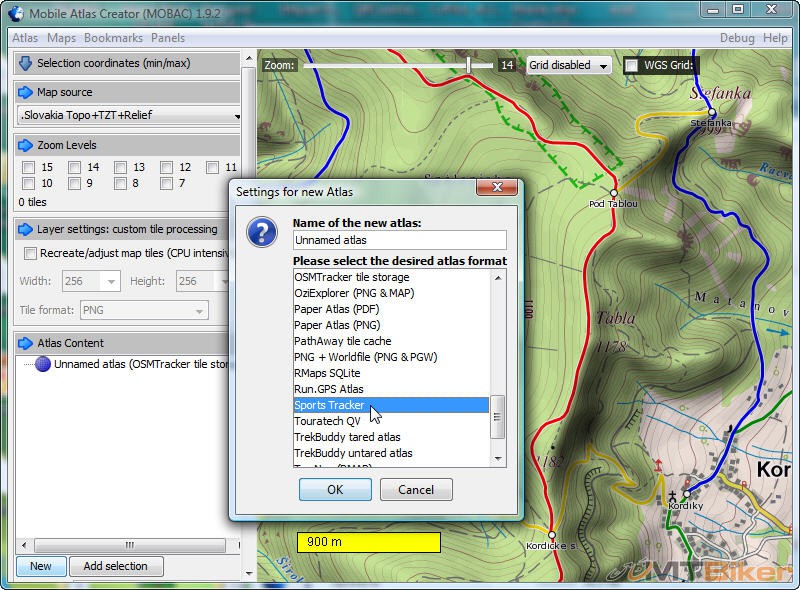Click the atlas name text field
The width and height of the screenshot is (800, 590).
399,240
